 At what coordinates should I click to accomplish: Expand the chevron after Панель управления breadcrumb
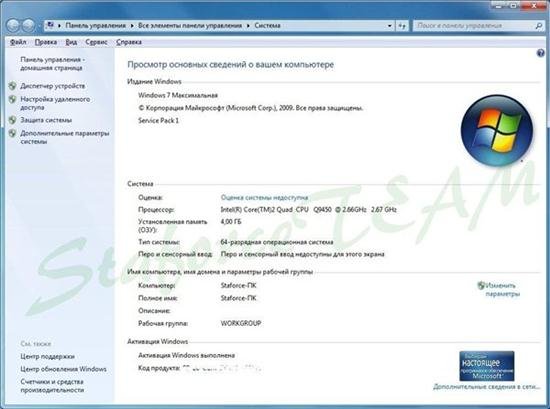[x=132, y=26]
